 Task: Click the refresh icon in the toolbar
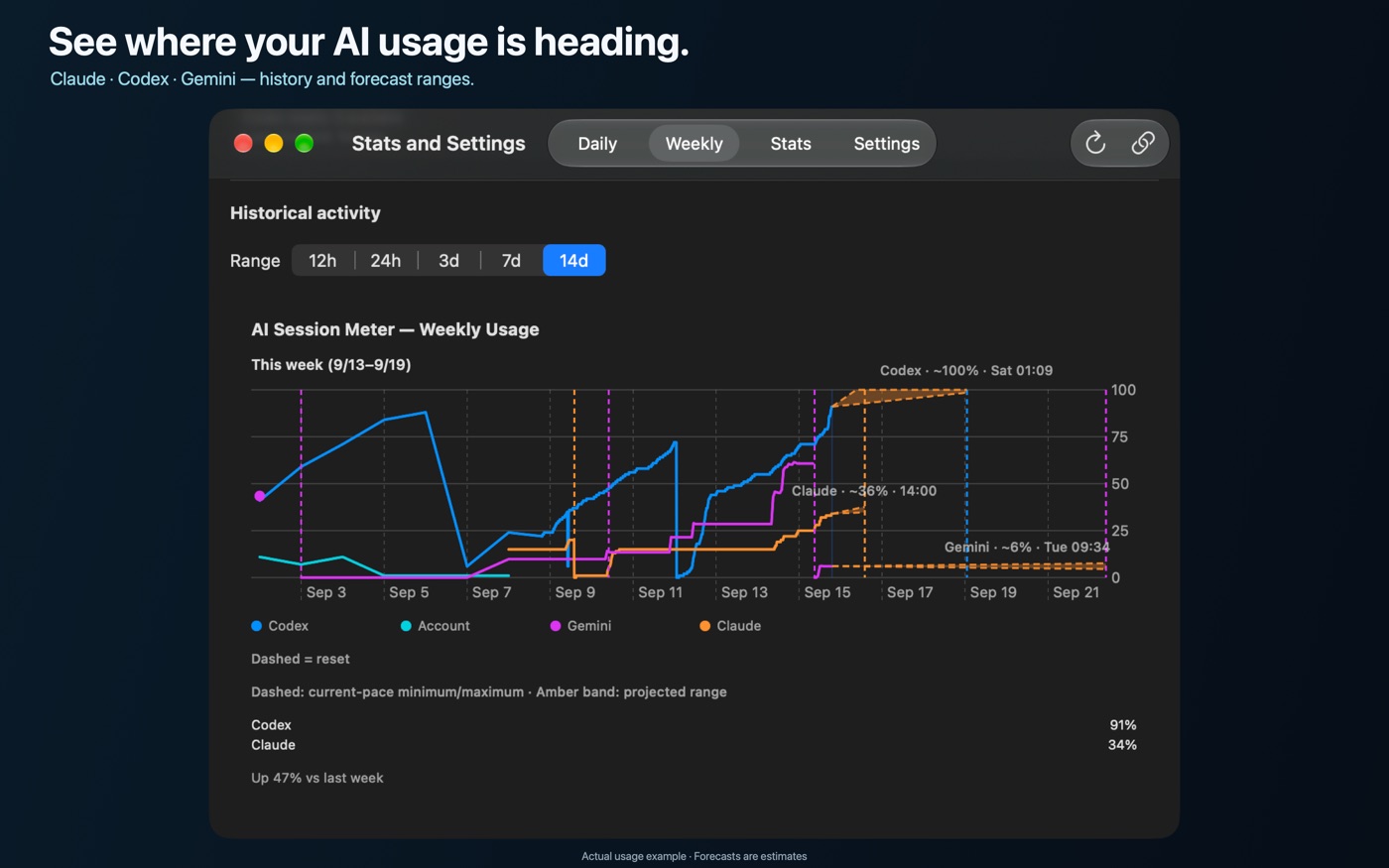(1095, 143)
